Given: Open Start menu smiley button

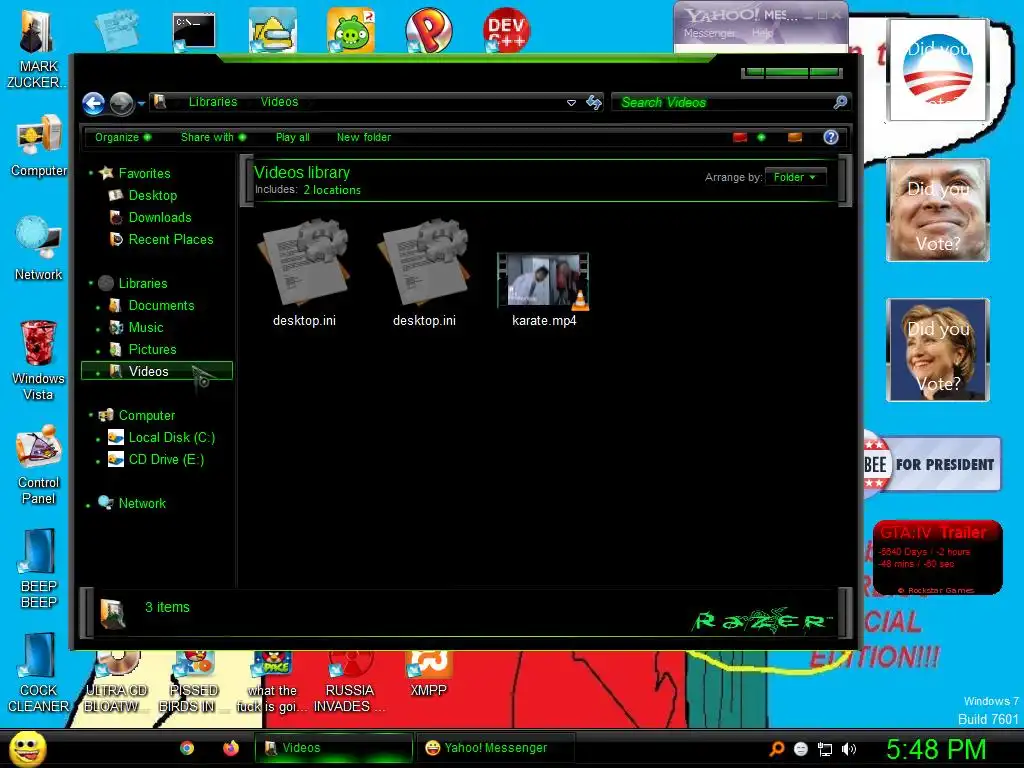Looking at the screenshot, I should pyautogui.click(x=28, y=748).
